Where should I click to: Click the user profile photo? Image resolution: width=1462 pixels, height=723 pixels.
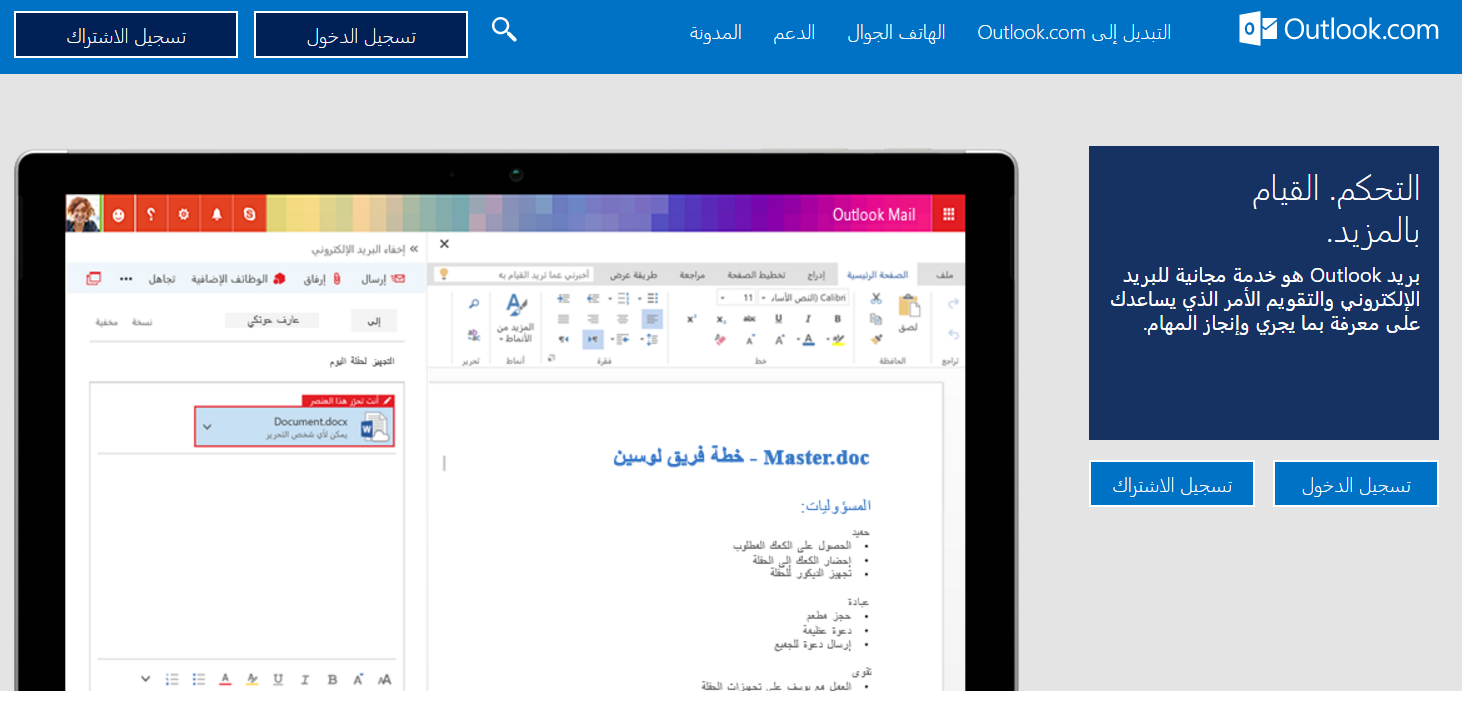(x=83, y=214)
